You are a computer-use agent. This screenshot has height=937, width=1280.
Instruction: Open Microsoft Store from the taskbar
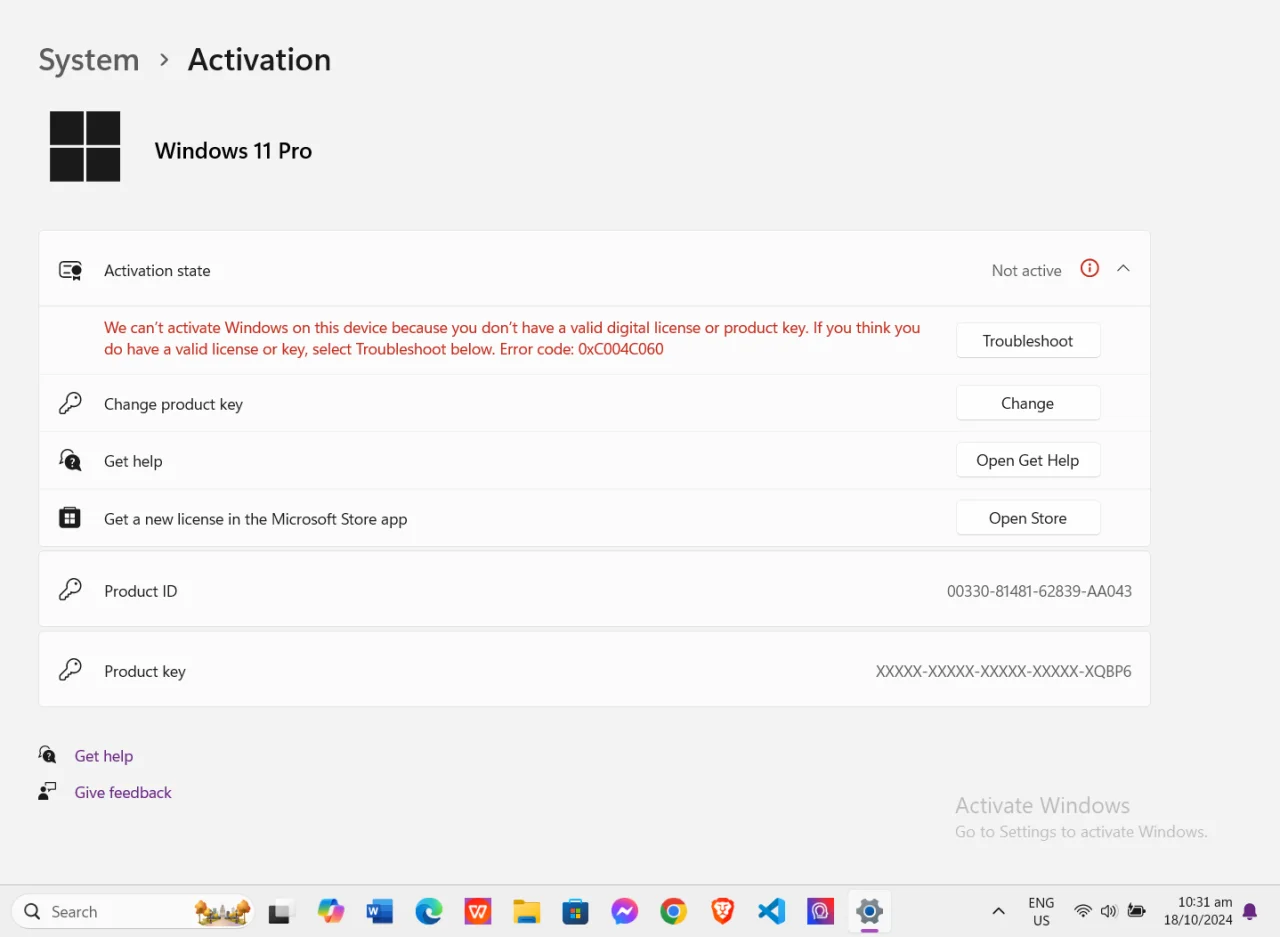(576, 911)
